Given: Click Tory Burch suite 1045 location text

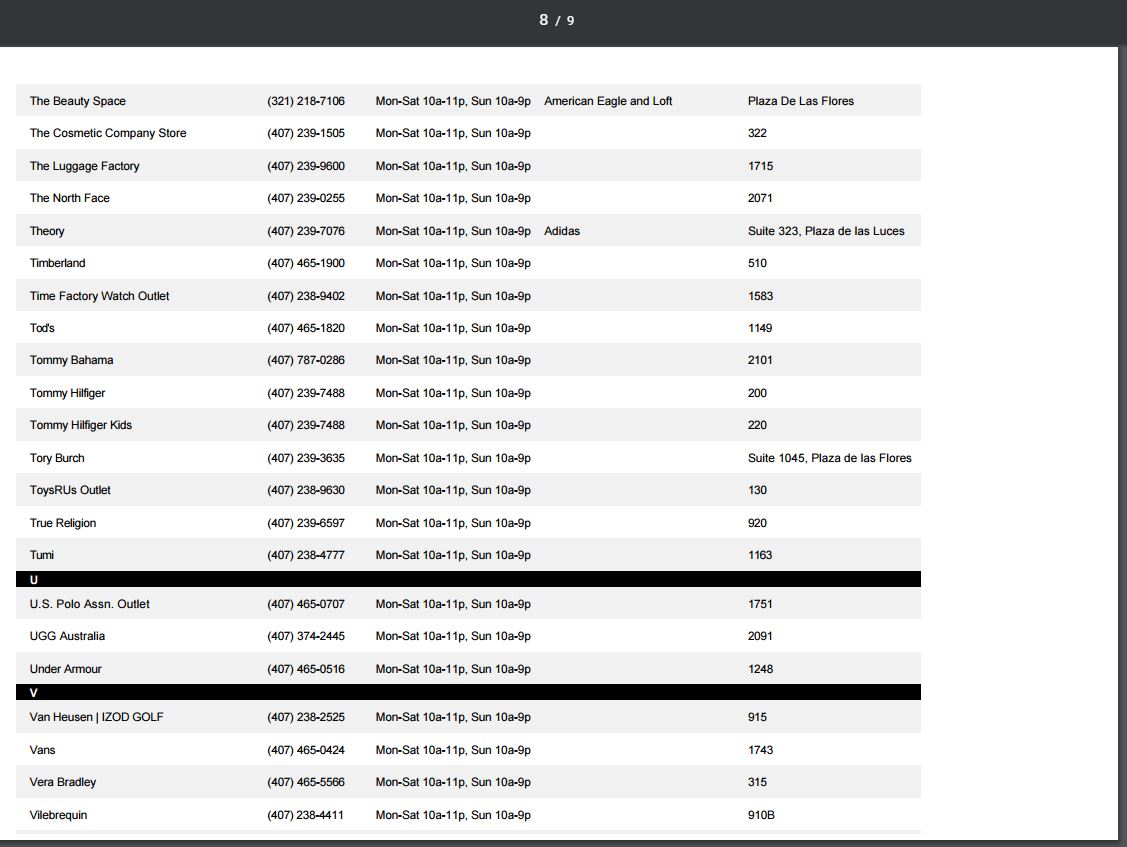Looking at the screenshot, I should (x=830, y=458).
